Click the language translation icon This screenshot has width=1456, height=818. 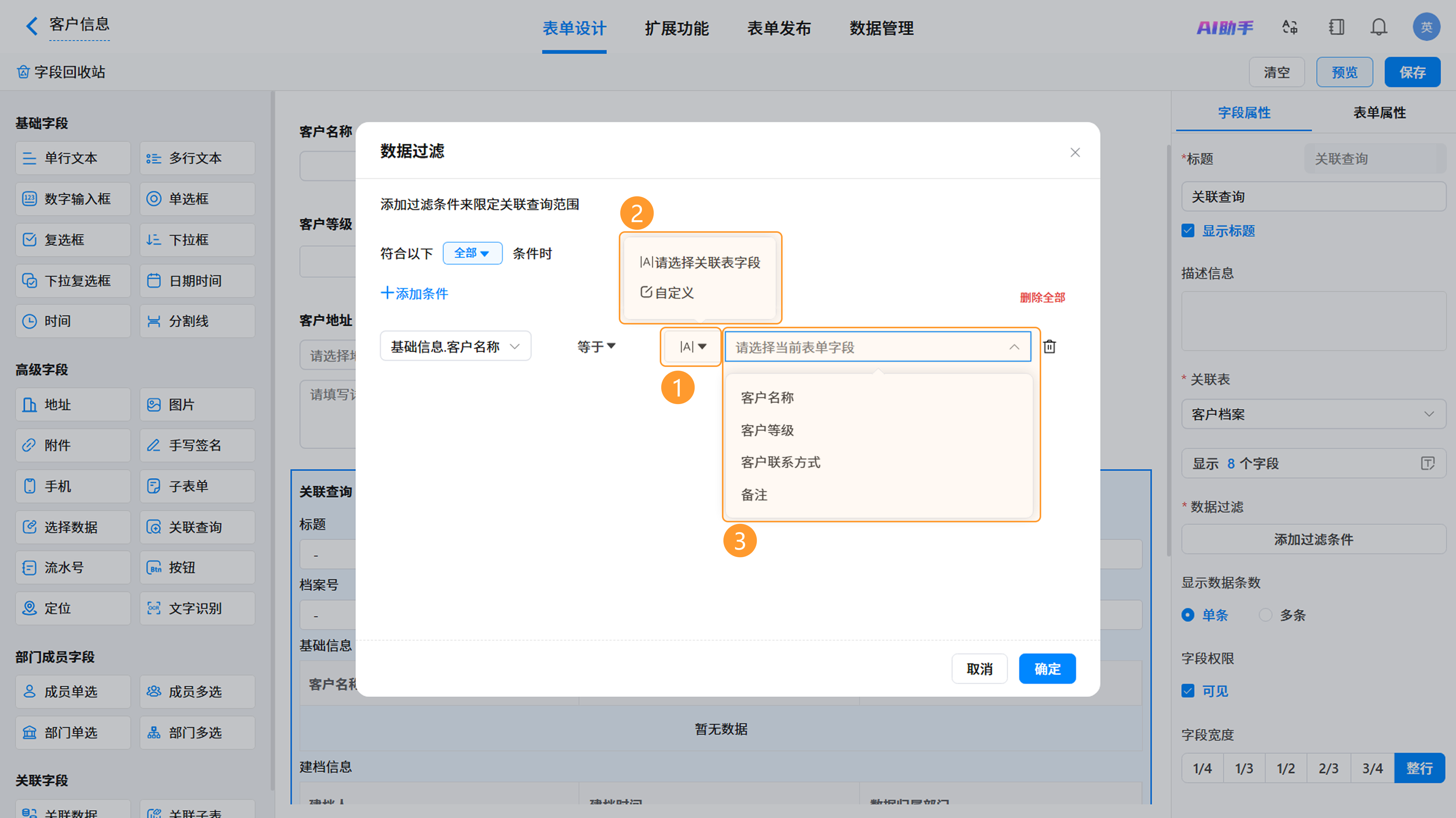tap(1290, 27)
